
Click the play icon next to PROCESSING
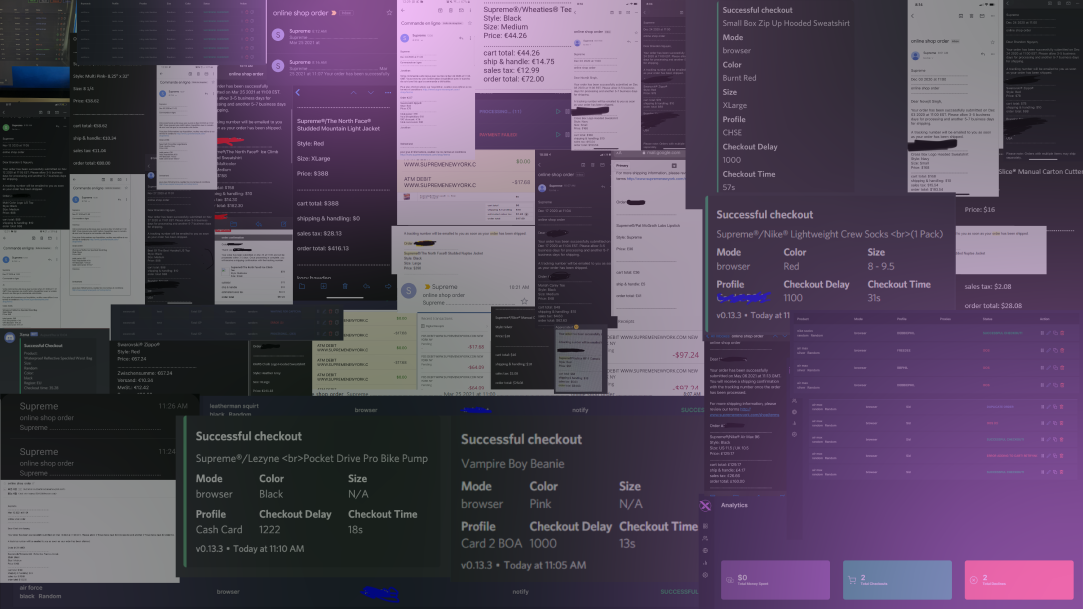(560, 111)
